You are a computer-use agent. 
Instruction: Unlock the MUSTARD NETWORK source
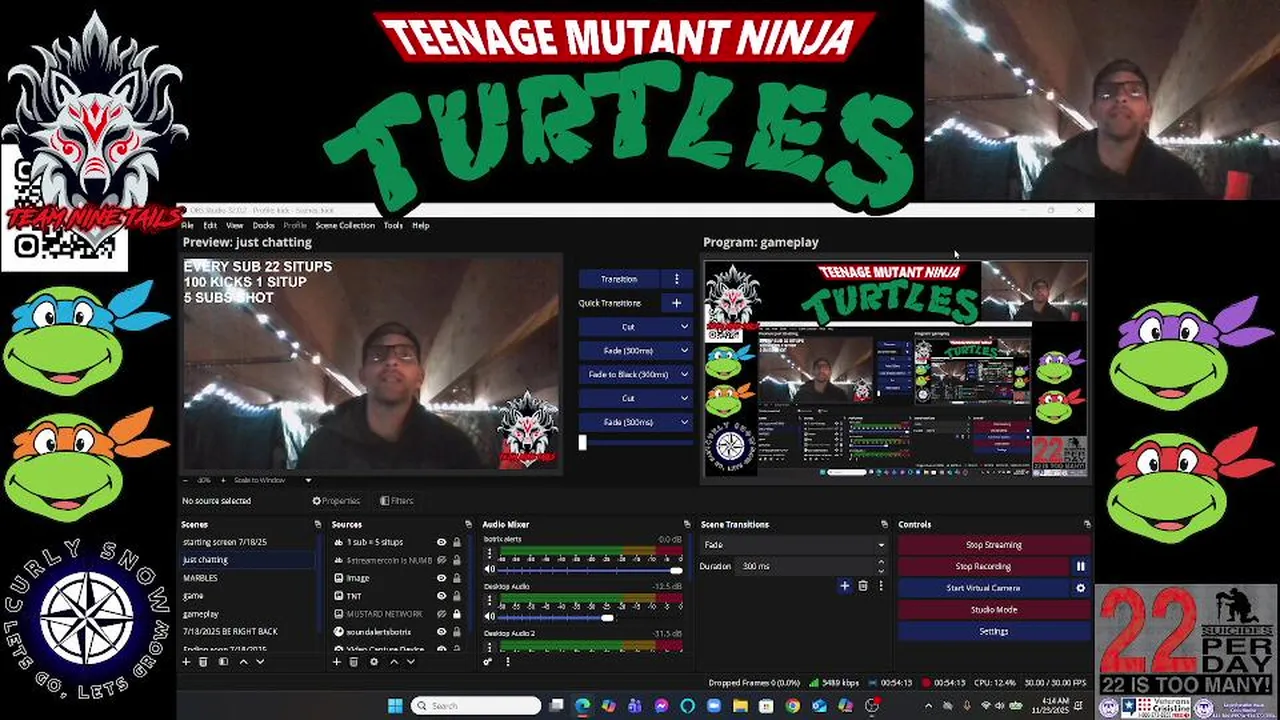457,614
